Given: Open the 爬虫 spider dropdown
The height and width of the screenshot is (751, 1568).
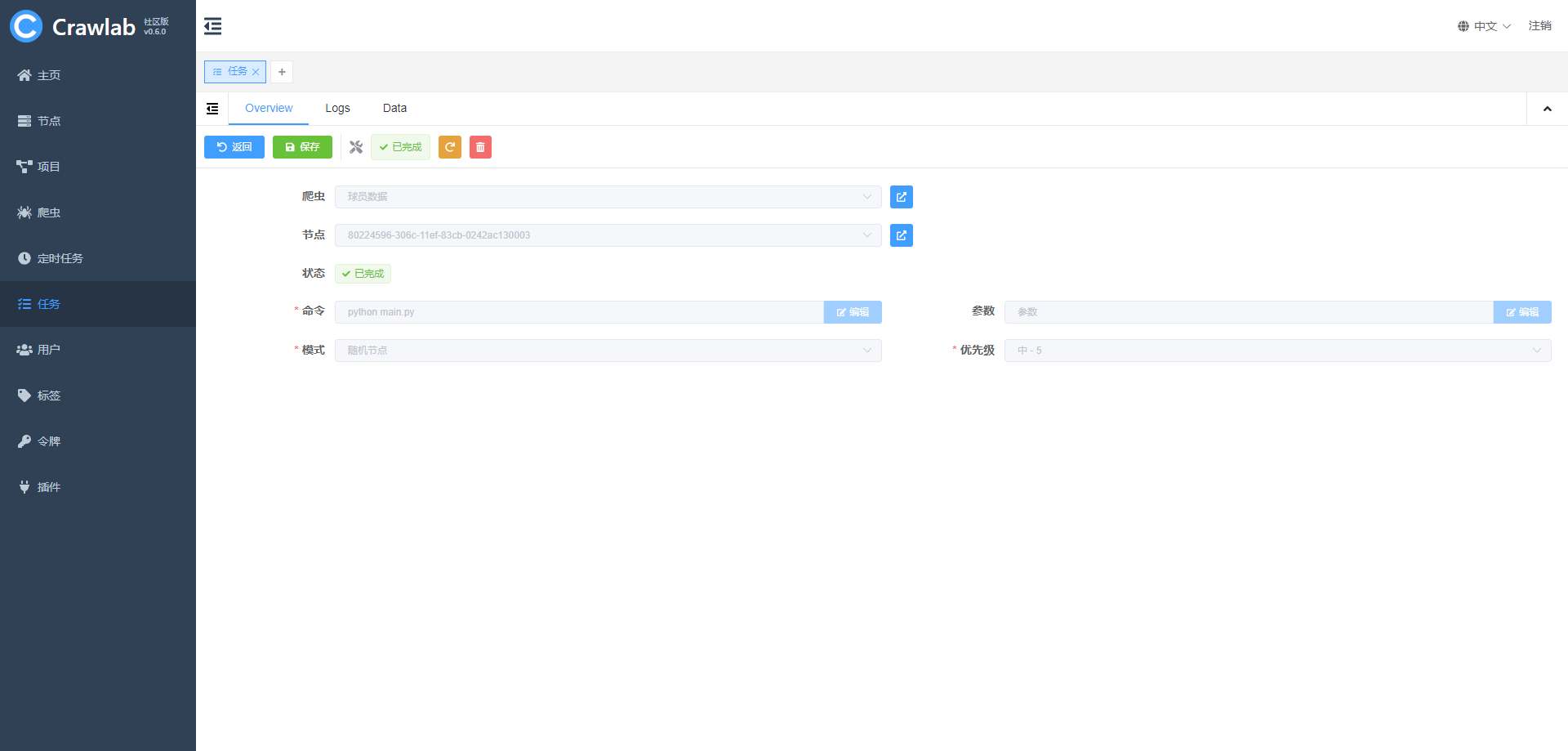Looking at the screenshot, I should click(x=608, y=197).
